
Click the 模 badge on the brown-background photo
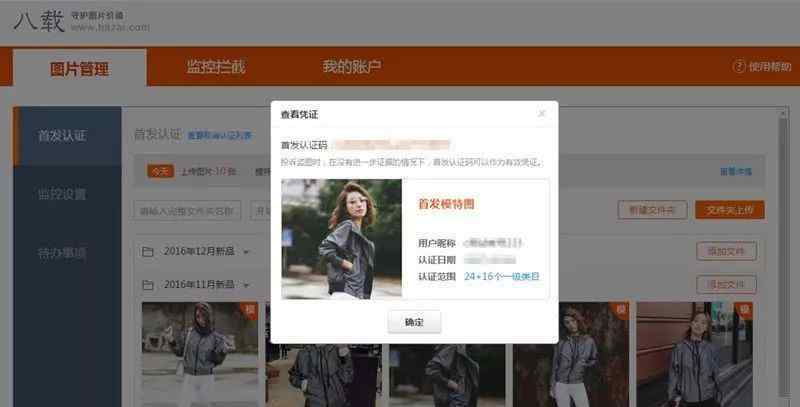pos(620,310)
